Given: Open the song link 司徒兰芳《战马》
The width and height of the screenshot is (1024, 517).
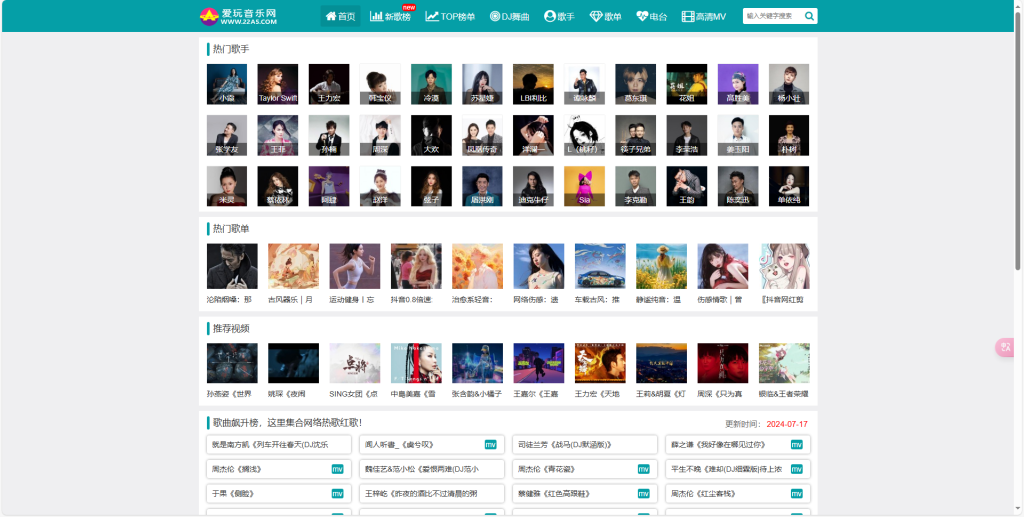Looking at the screenshot, I should coord(565,444).
